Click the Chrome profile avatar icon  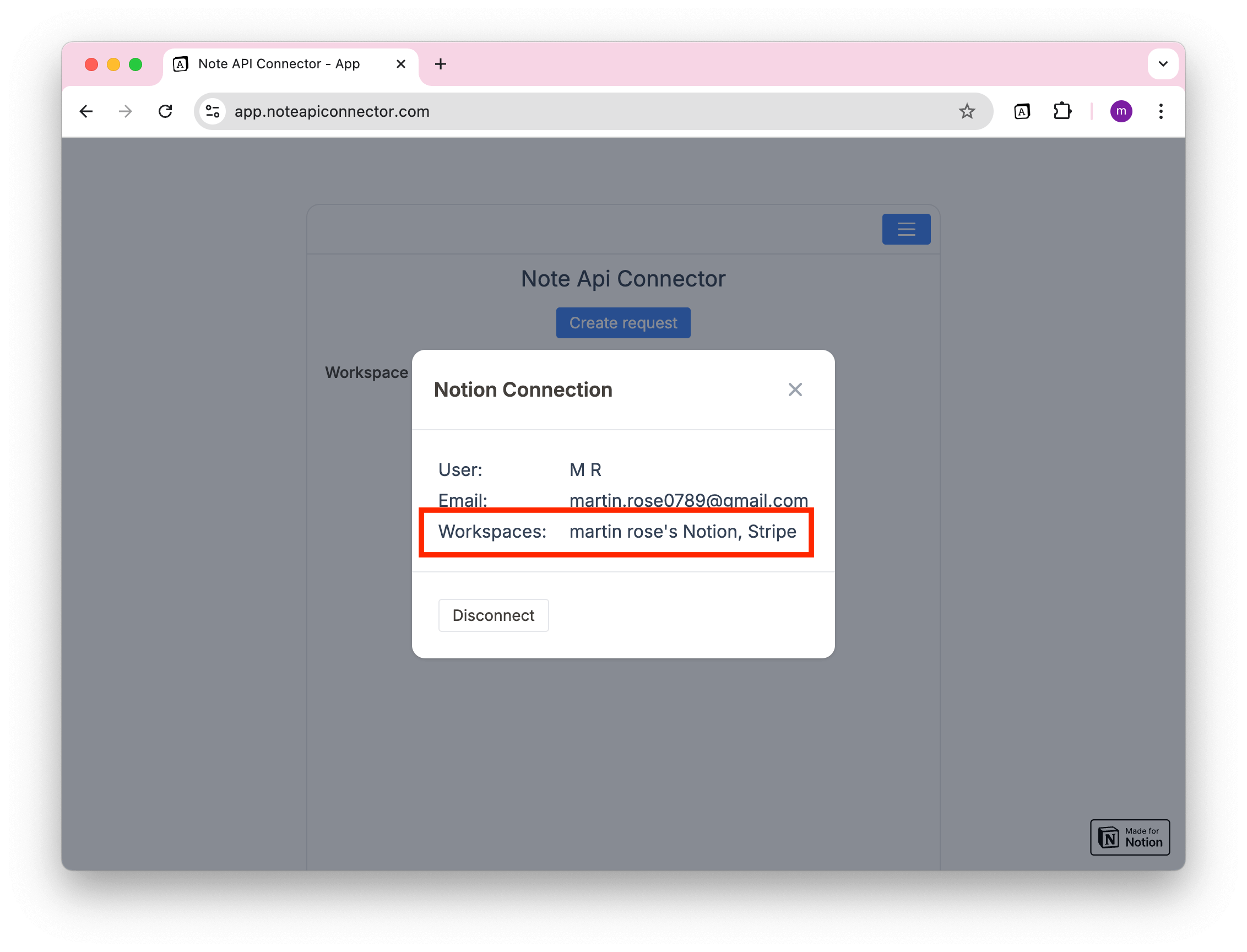[x=1121, y=111]
